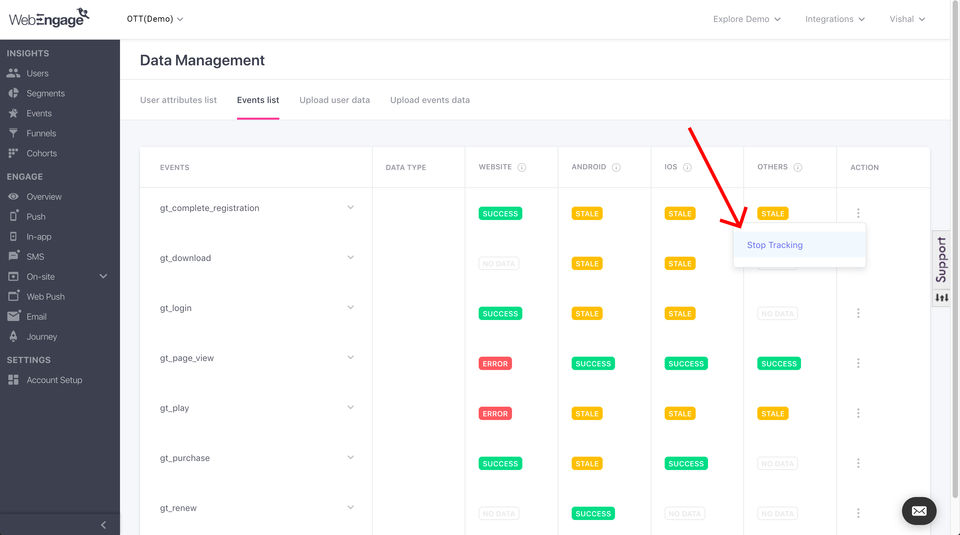Open the Support side panel tab
Viewport: 960px width, 535px height.
click(x=941, y=268)
